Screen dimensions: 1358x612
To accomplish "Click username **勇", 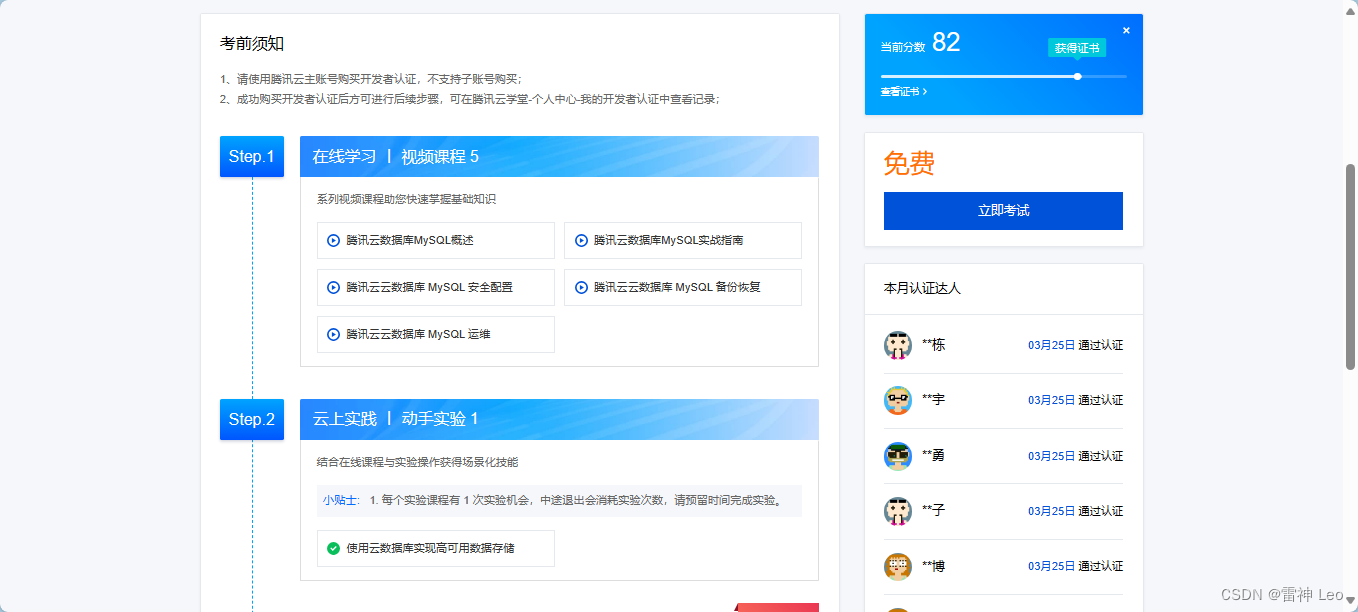I will (x=933, y=456).
